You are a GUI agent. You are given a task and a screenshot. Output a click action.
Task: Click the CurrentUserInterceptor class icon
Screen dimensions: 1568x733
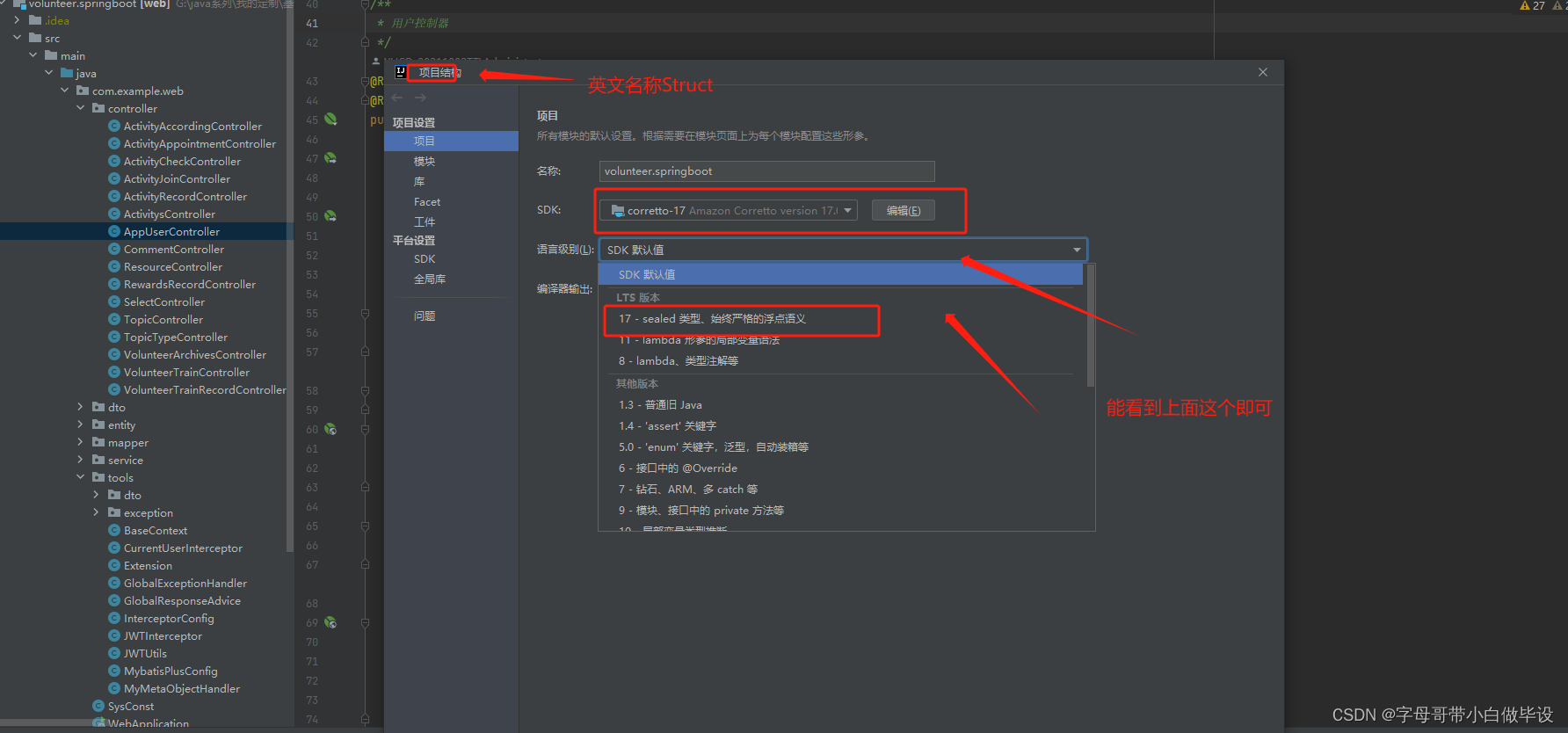(114, 548)
